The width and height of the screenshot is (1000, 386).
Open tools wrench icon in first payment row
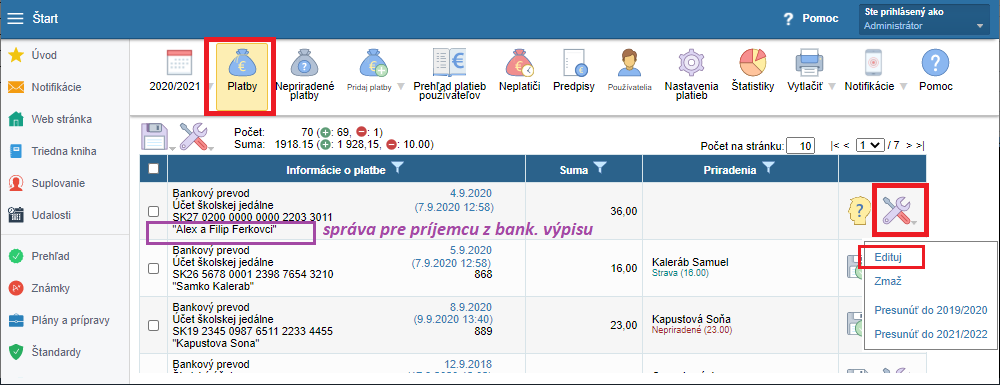tap(897, 210)
